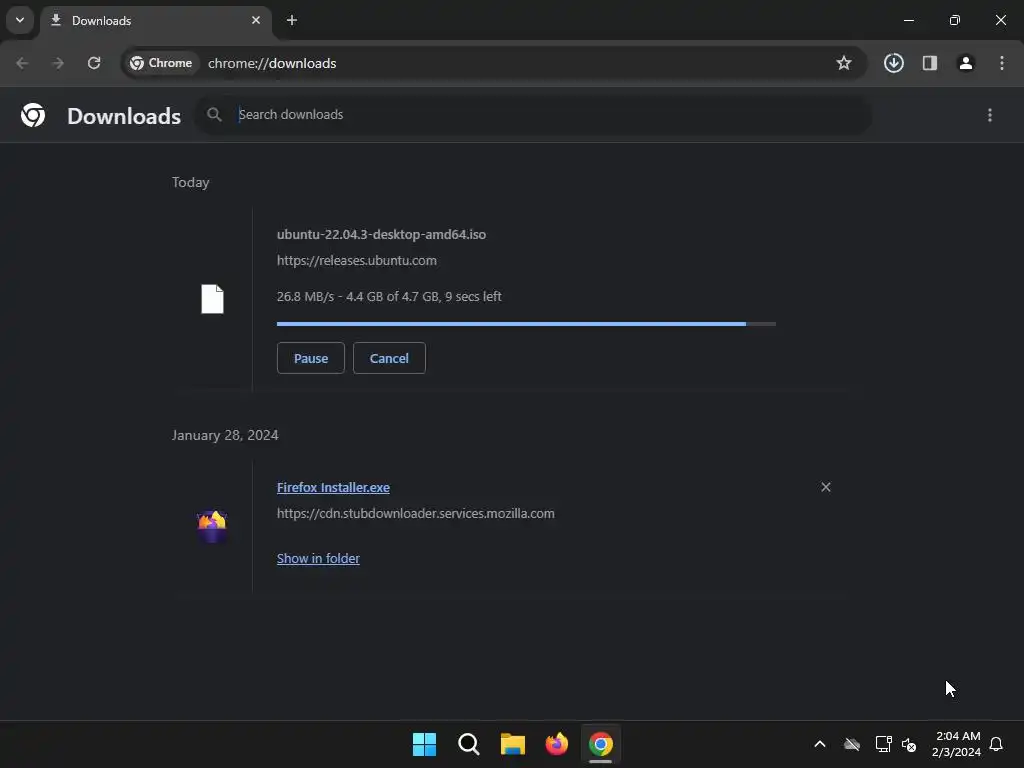Open the Windows Start menu
Image resolution: width=1024 pixels, height=768 pixels.
[424, 744]
